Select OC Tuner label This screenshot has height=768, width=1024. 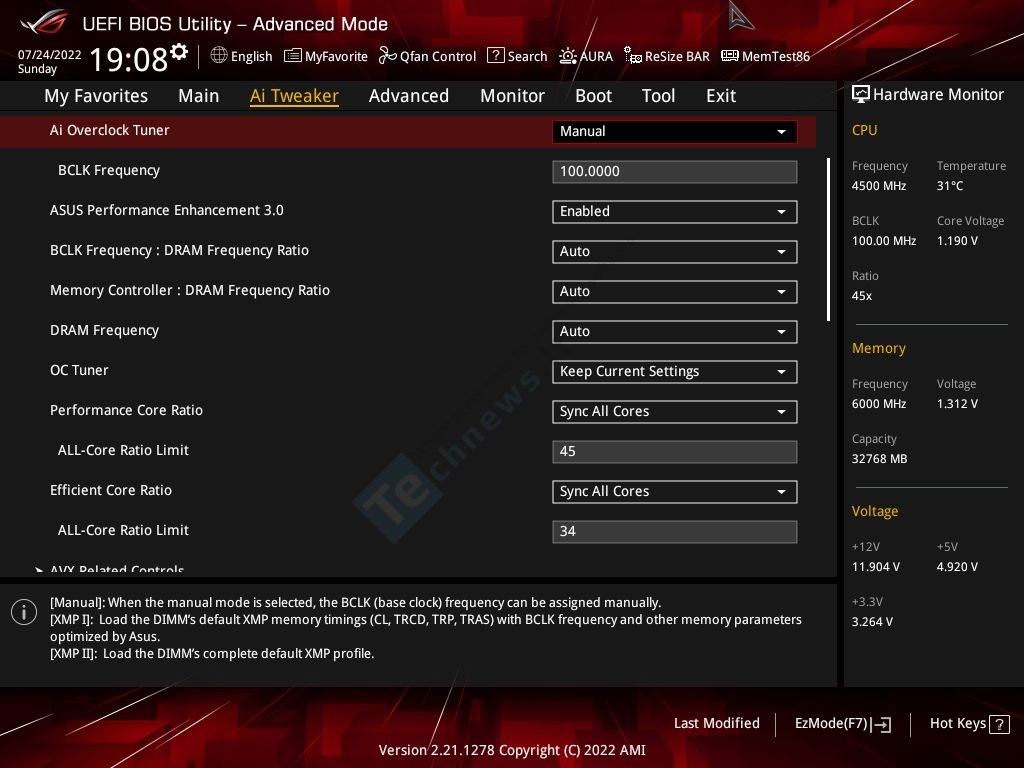pos(79,370)
